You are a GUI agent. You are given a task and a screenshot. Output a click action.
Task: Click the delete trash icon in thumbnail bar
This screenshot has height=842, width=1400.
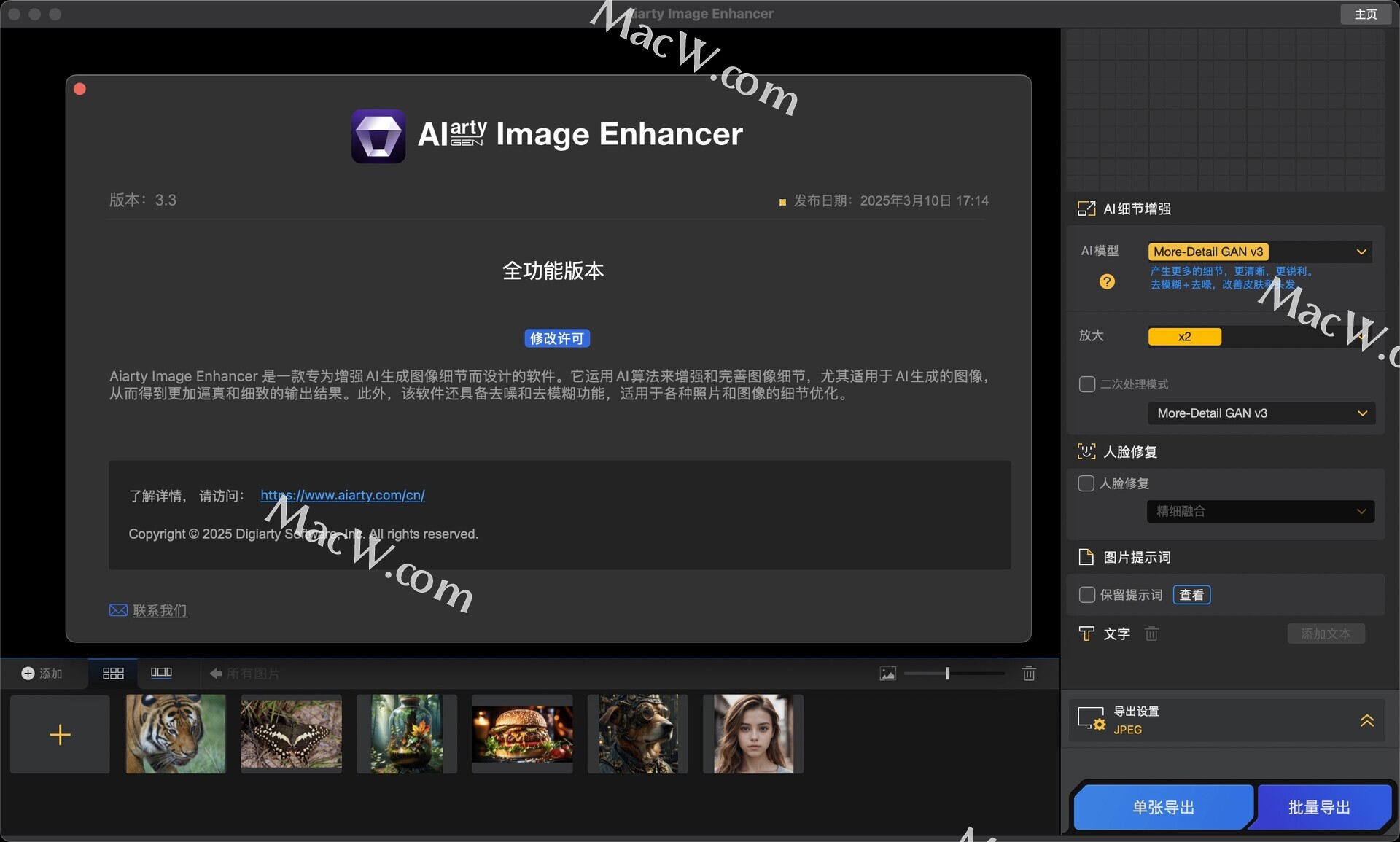tap(1029, 674)
